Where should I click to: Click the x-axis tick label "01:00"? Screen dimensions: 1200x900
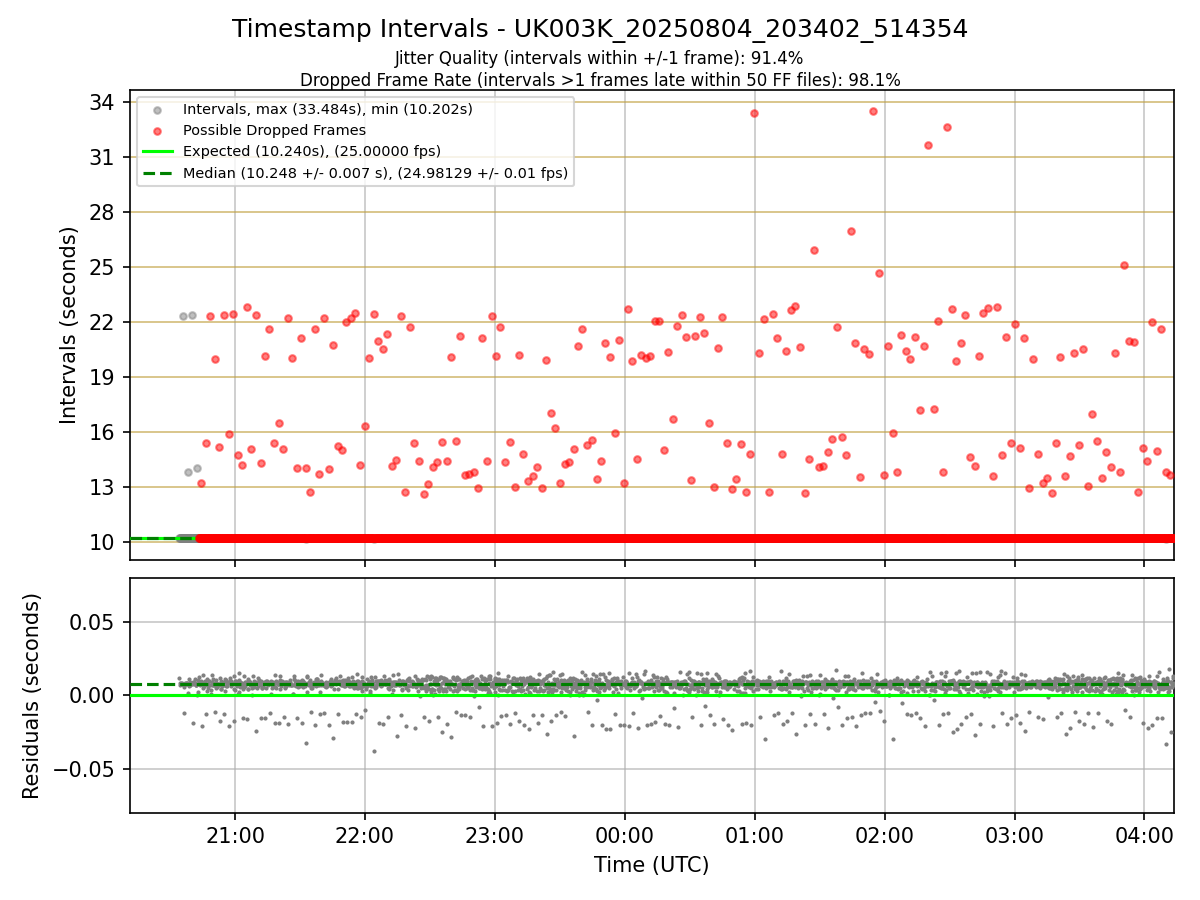pos(755,834)
